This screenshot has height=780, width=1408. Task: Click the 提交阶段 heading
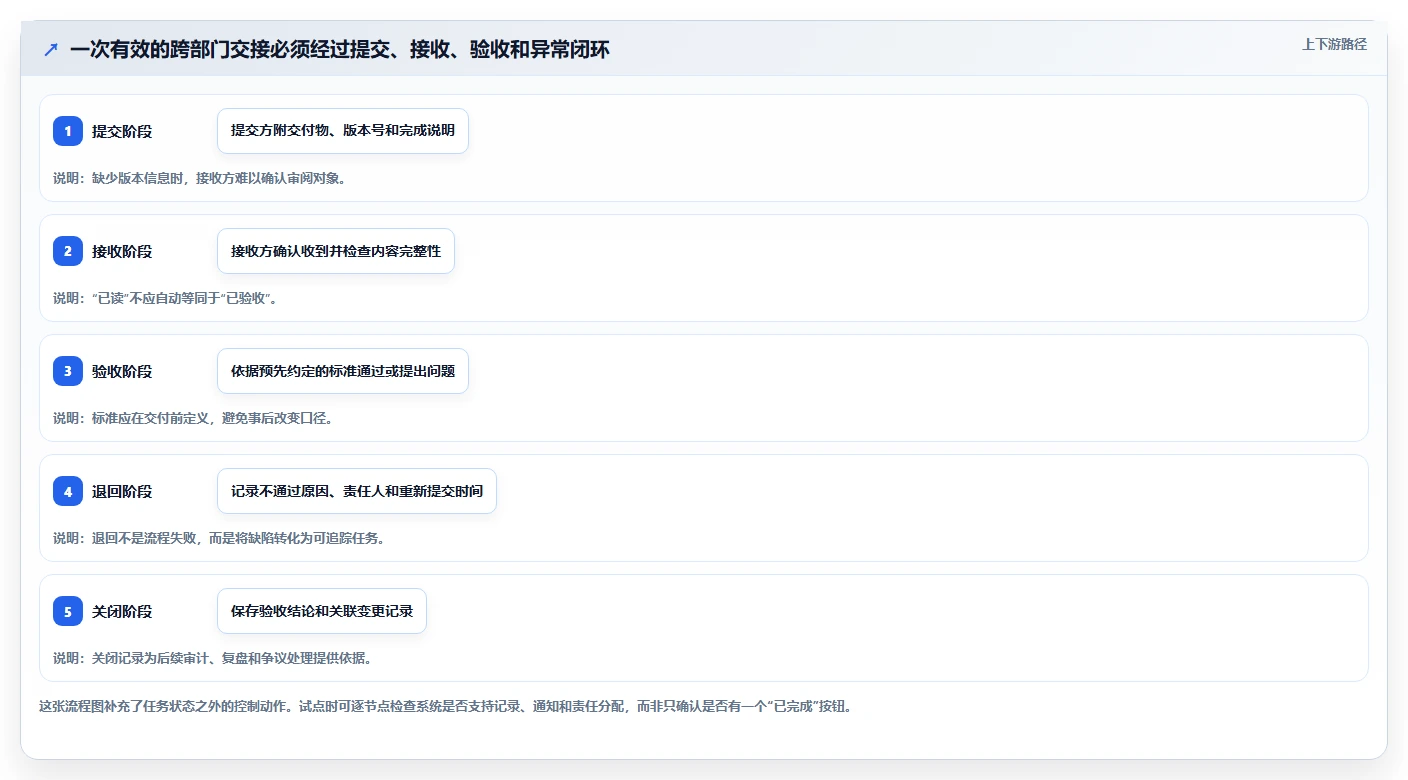tap(122, 131)
